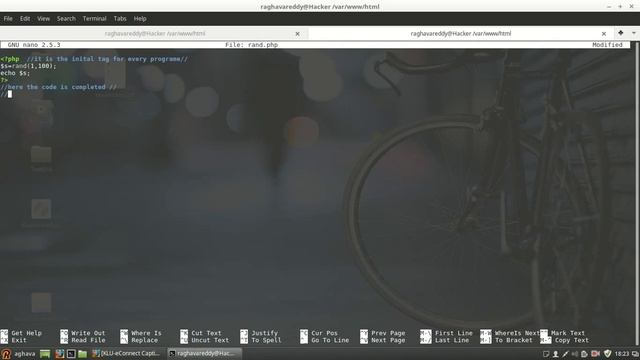Click the Read File shortcut label
Screen dimensions: 640x360
tap(88, 340)
